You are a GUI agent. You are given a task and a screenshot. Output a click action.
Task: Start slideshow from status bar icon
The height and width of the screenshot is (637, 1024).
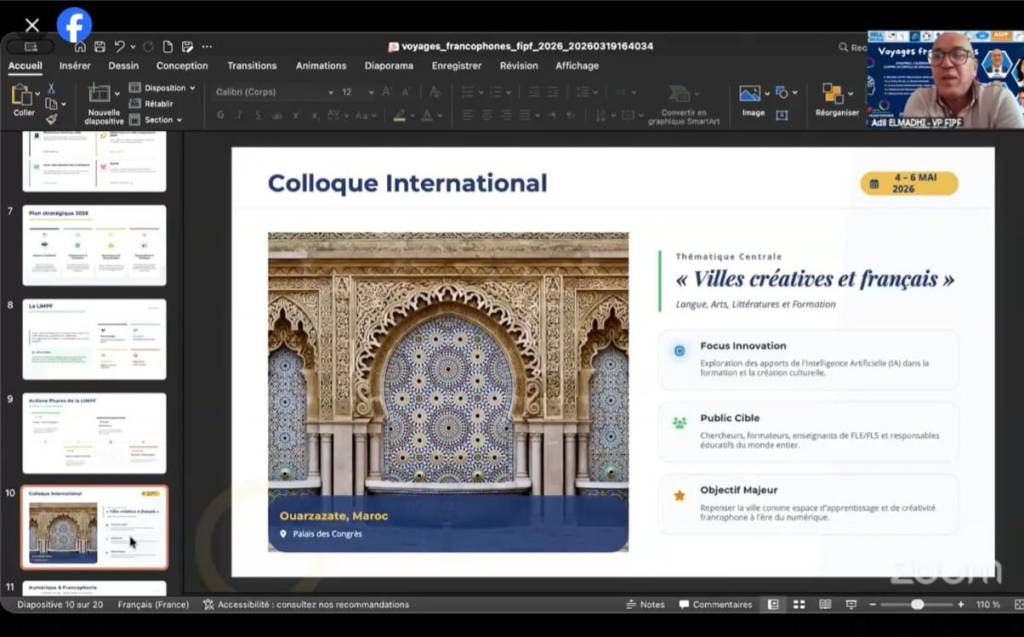tap(851, 605)
